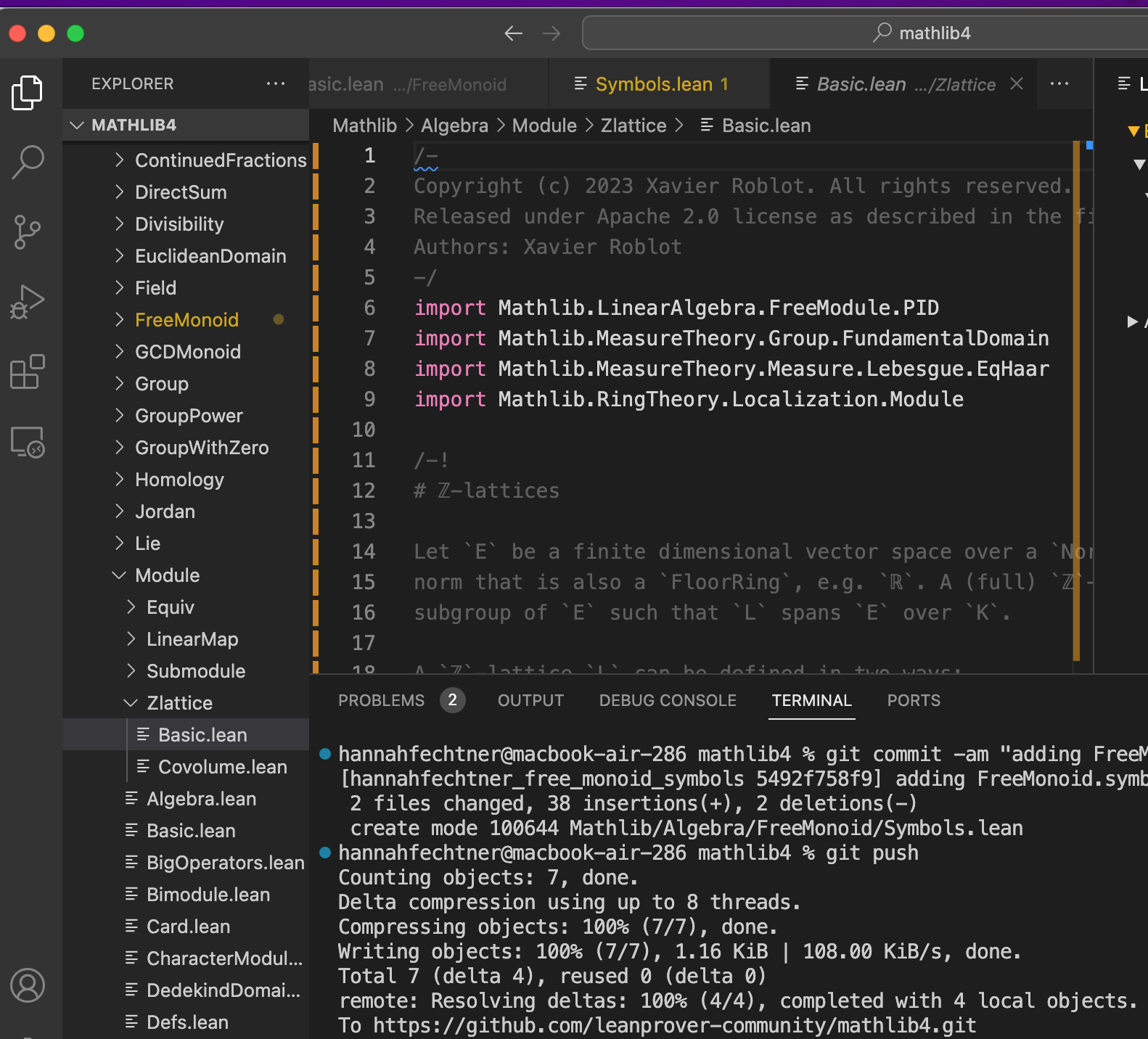Open DedekindDomai... file in explorer

186,990
